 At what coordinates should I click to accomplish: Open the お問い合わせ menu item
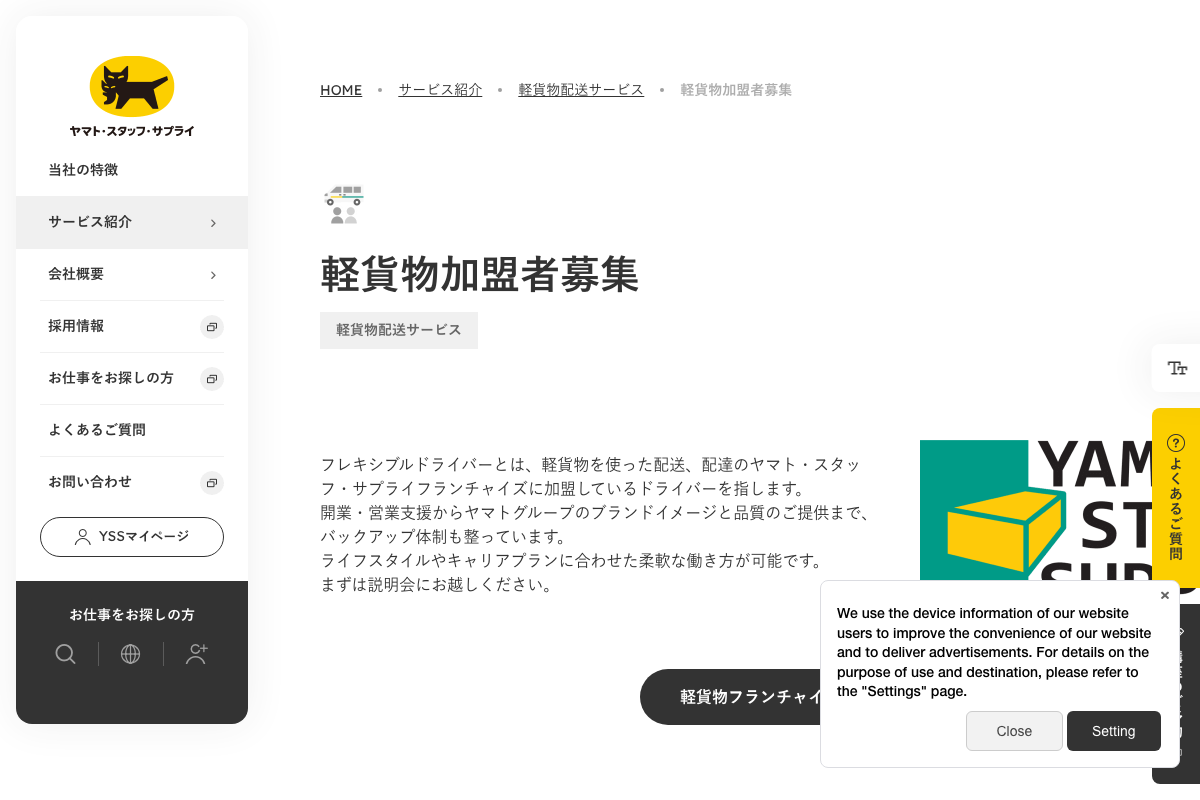132,482
